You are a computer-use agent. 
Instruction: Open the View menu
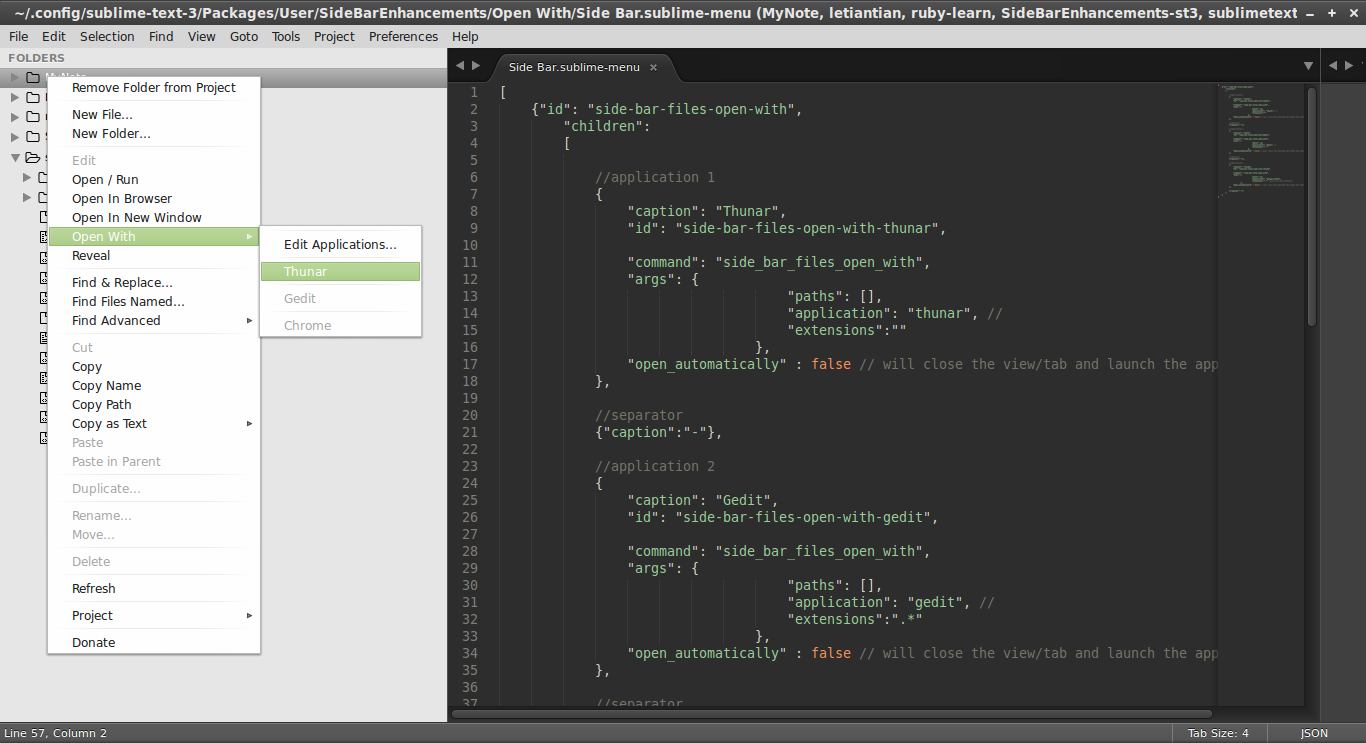point(202,36)
